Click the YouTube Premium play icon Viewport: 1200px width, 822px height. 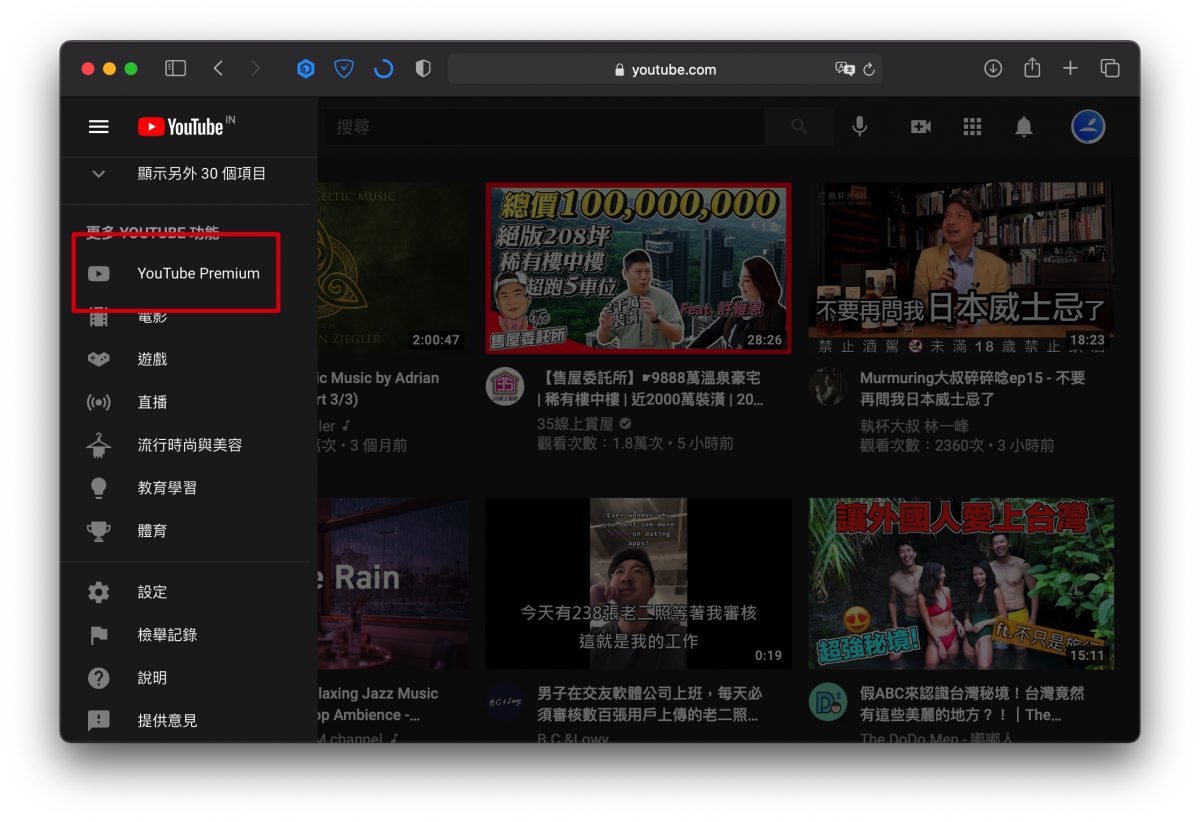[98, 273]
